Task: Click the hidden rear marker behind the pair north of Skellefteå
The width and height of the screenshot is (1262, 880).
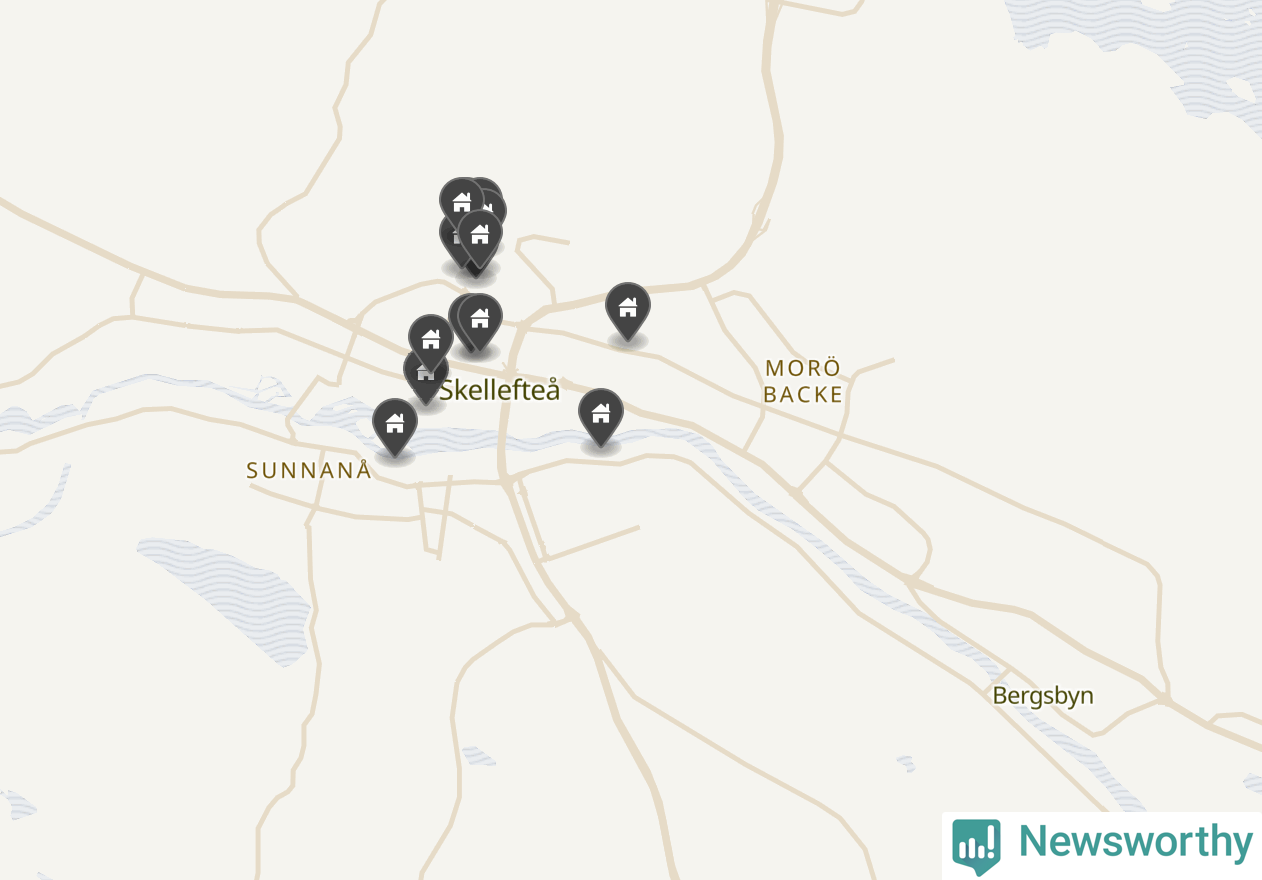Action: (462, 320)
